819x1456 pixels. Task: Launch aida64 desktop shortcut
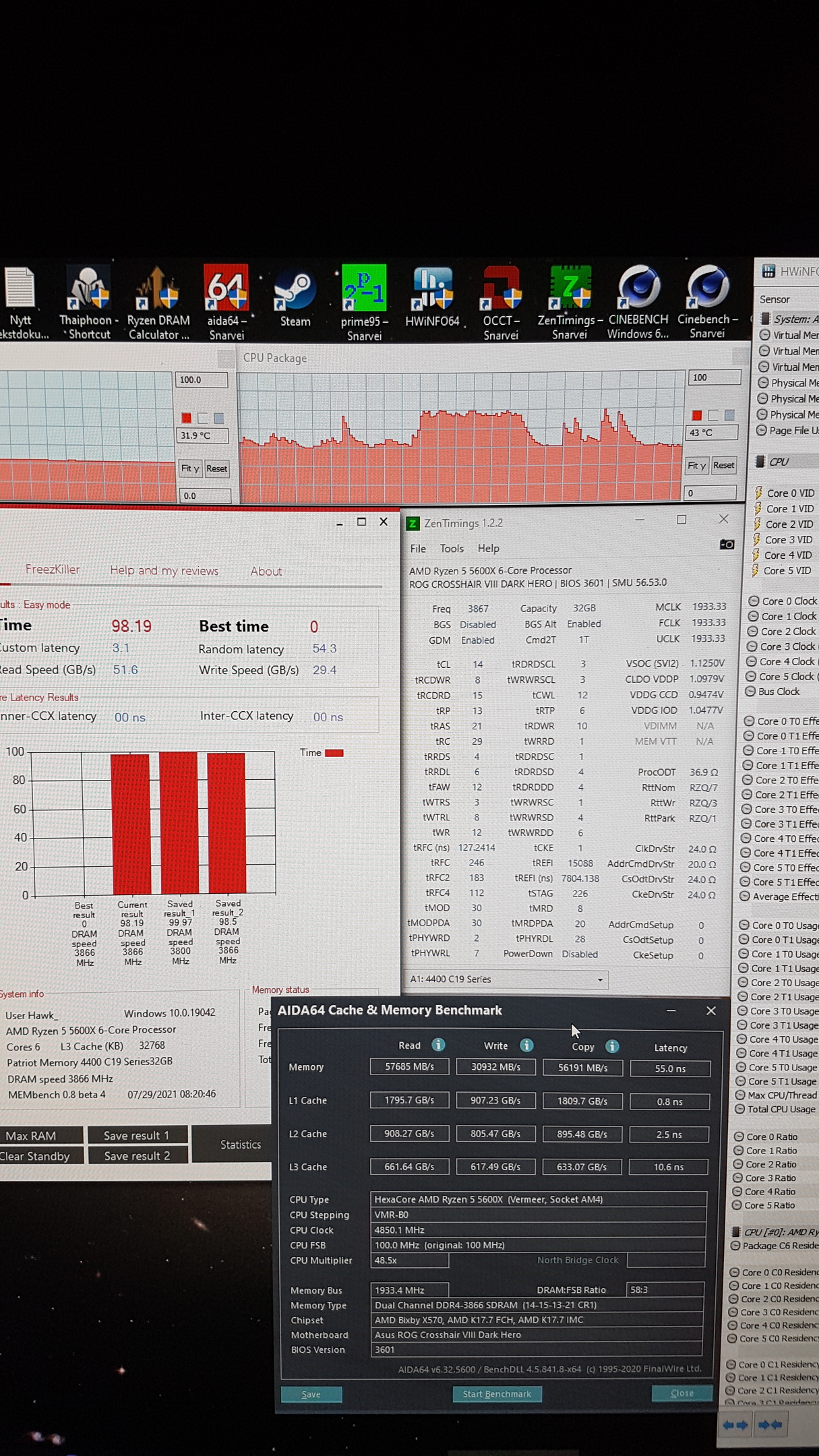click(x=226, y=303)
